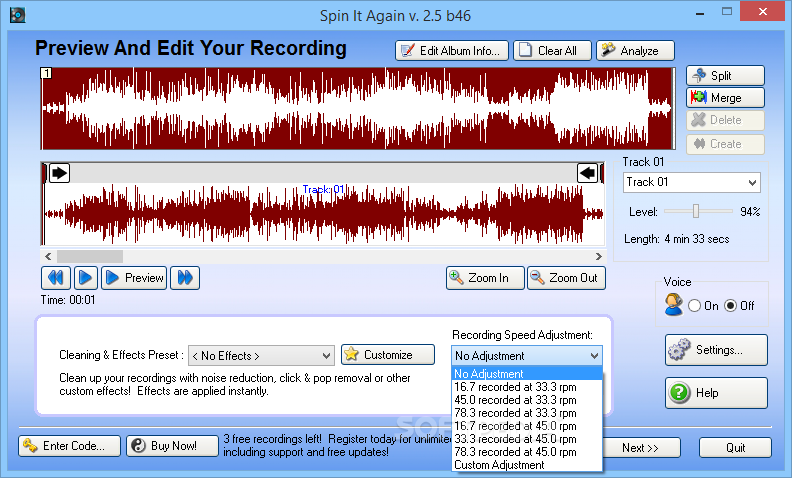Play the recording with the play button
This screenshot has height=478, width=792.
tap(85, 278)
